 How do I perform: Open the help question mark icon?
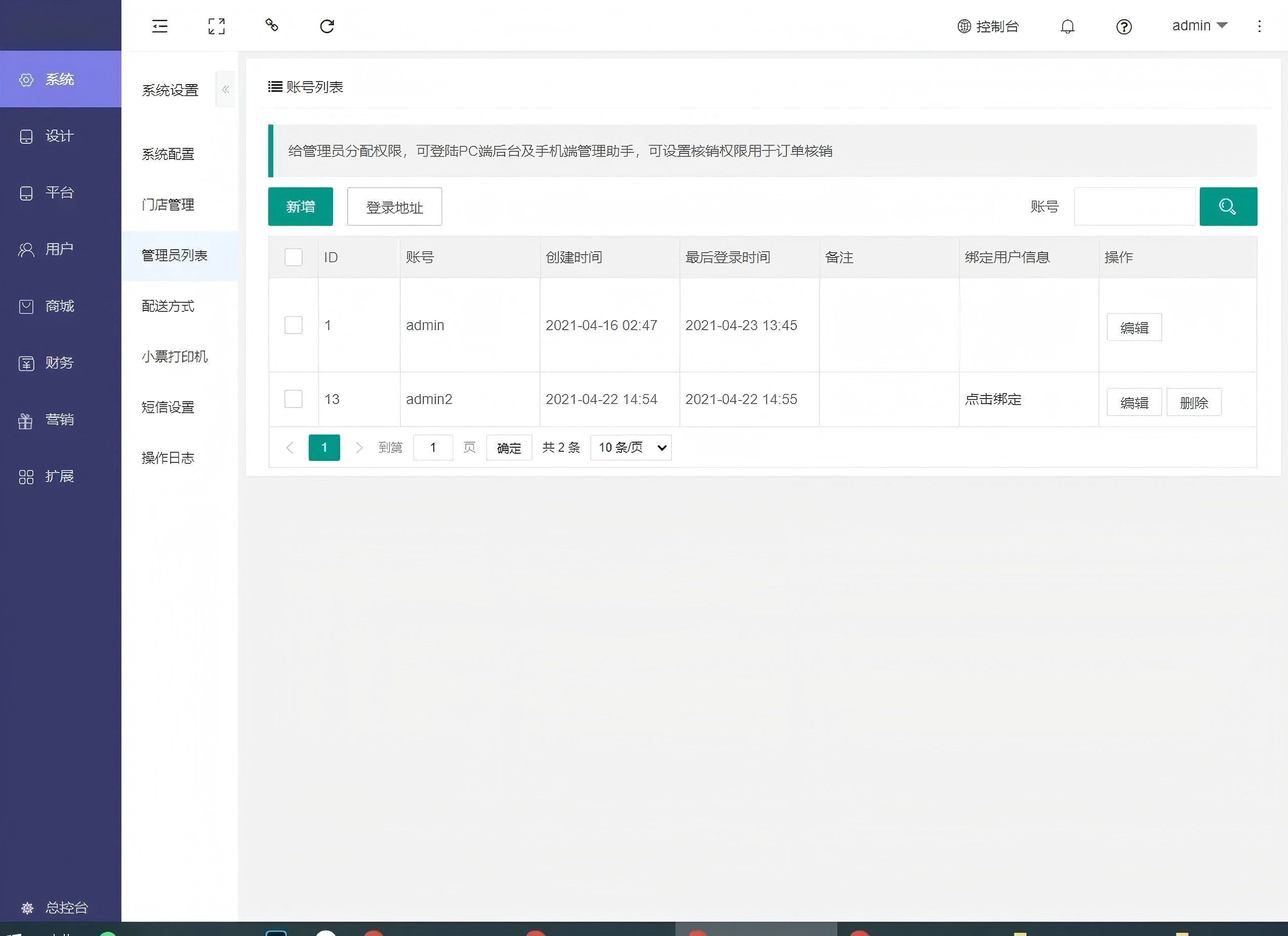[x=1123, y=27]
